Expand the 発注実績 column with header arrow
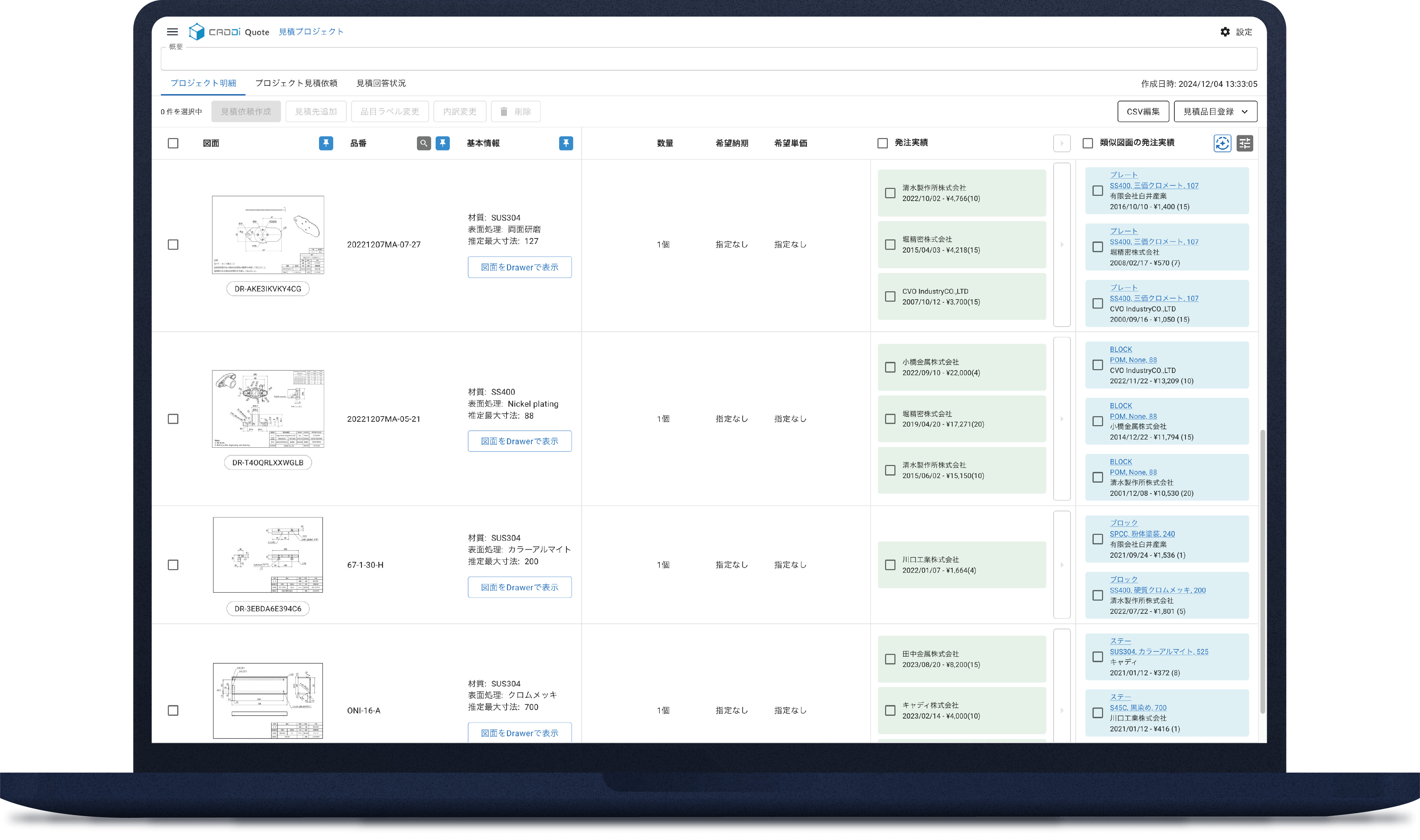Viewport: 1420px width, 840px height. pyautogui.click(x=1061, y=143)
